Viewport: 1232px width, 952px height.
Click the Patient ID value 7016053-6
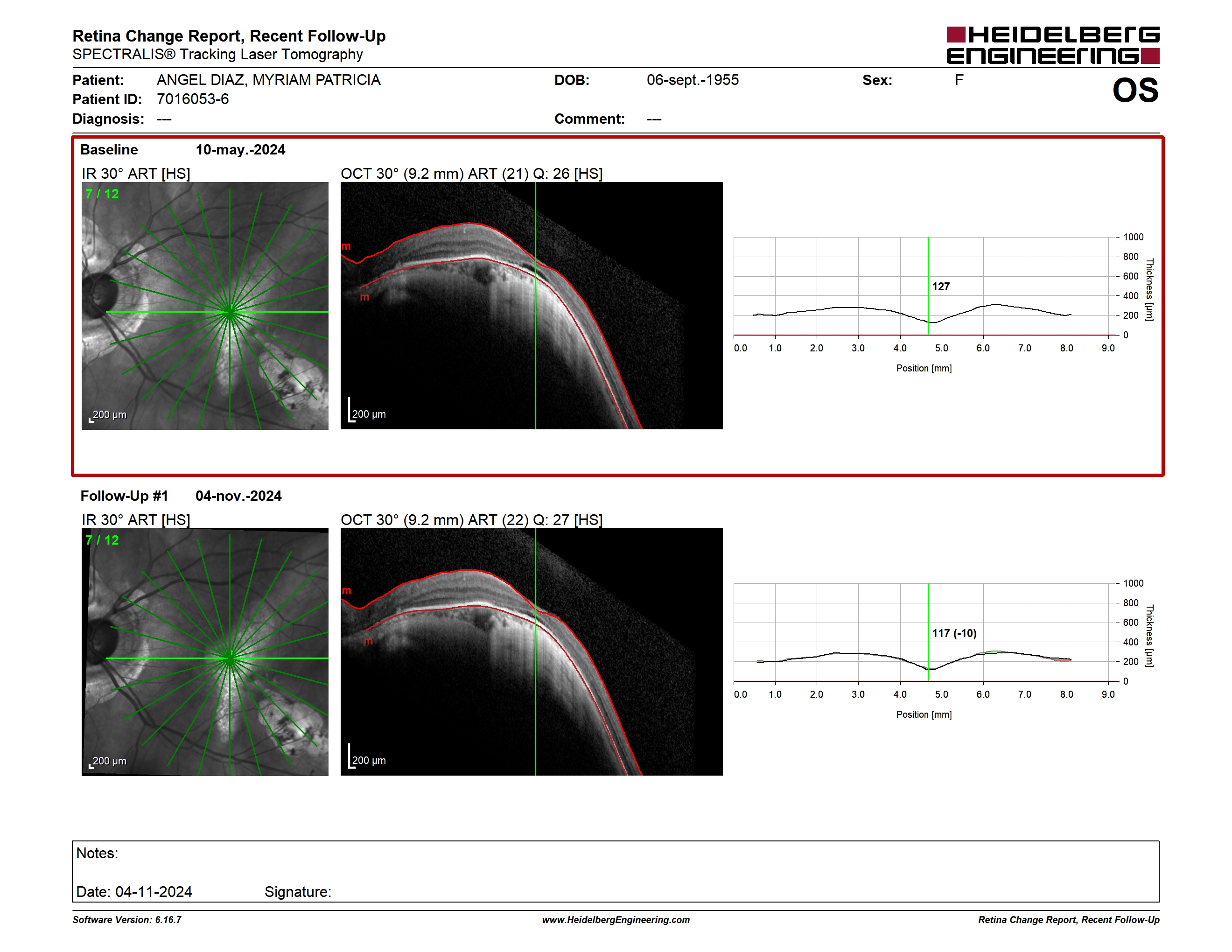tap(193, 99)
